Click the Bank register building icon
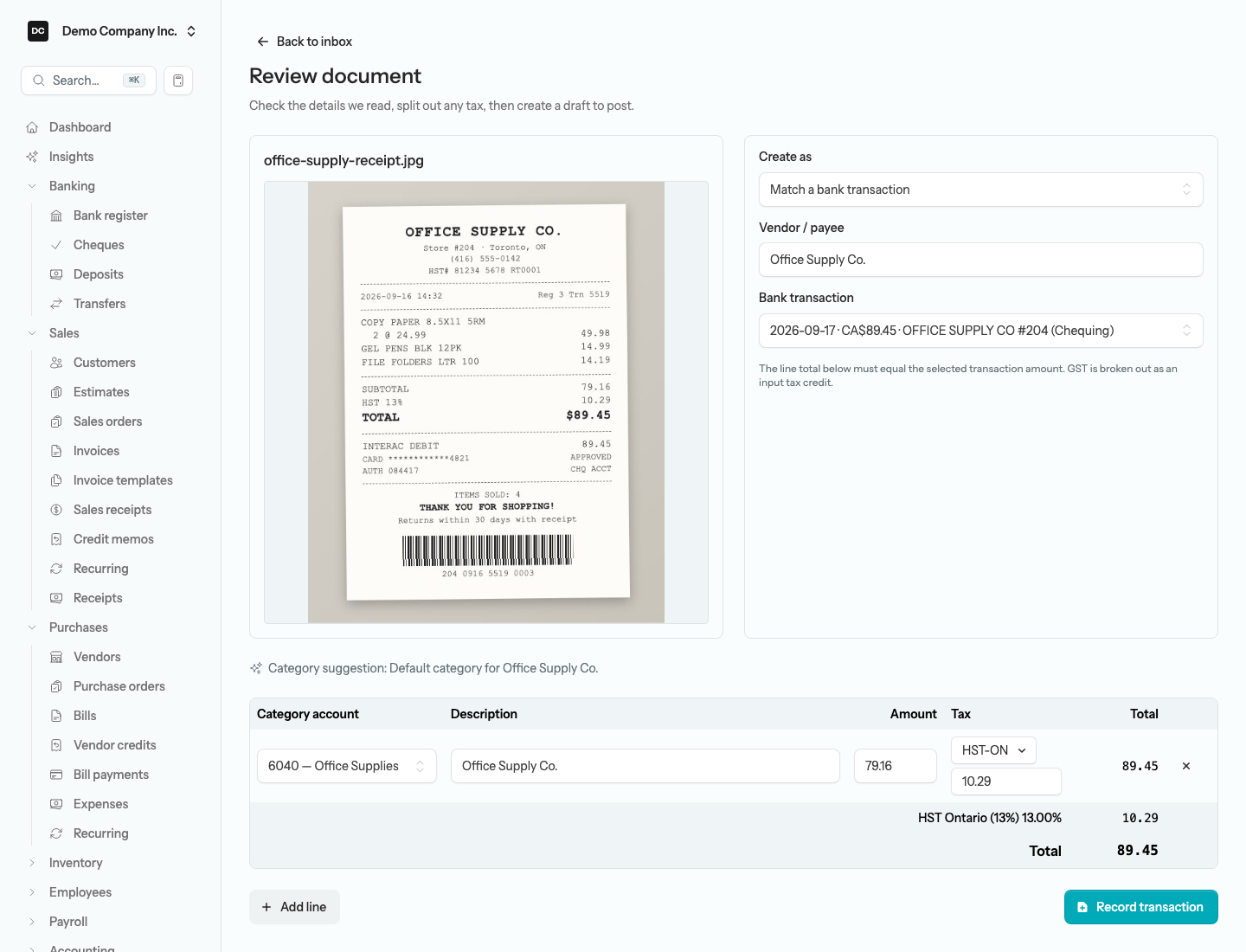The width and height of the screenshot is (1246, 952). [x=56, y=215]
